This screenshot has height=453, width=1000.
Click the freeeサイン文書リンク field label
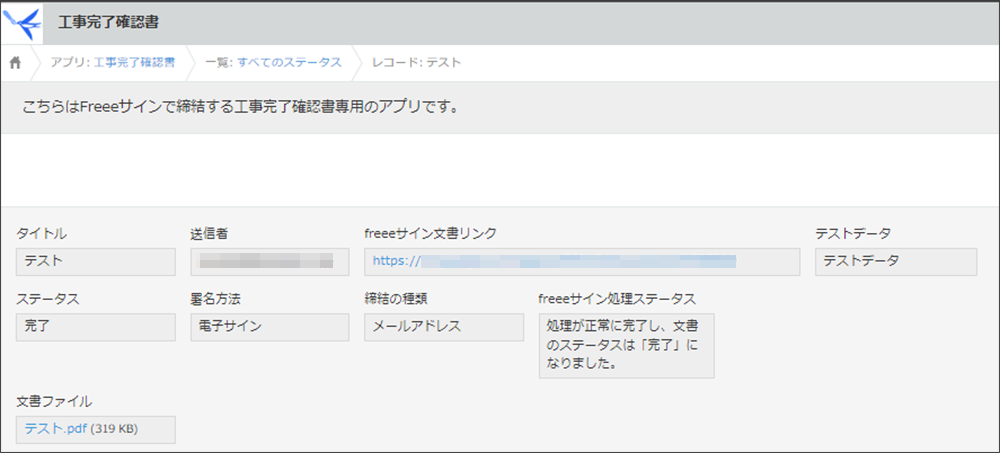point(430,234)
